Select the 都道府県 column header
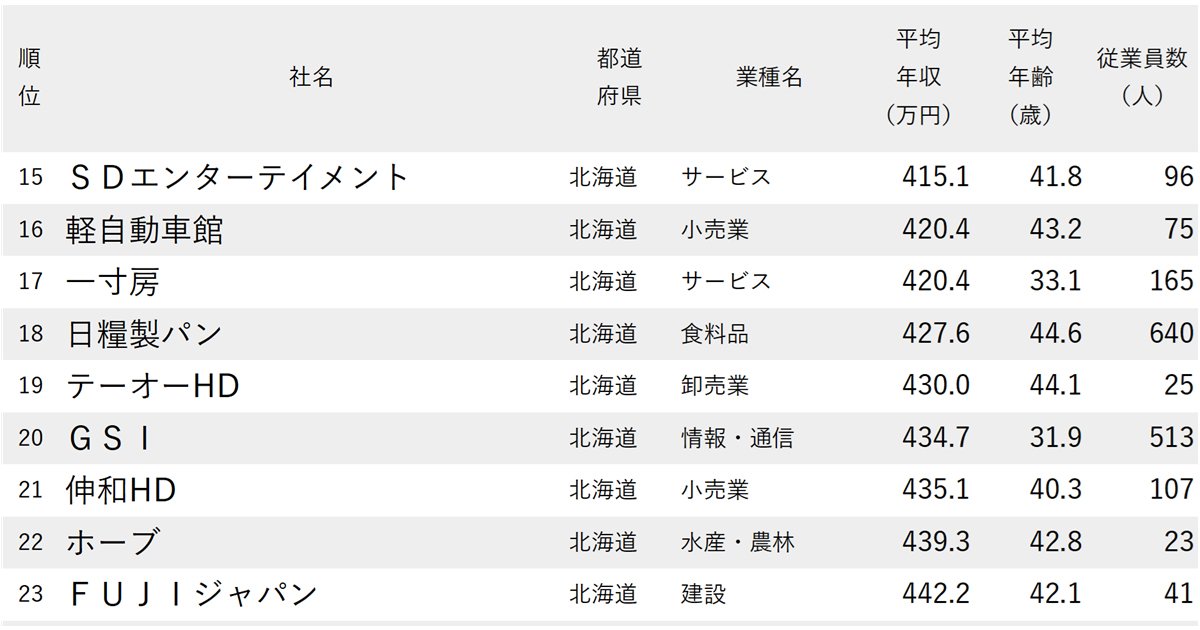Image resolution: width=1200 pixels, height=630 pixels. coord(619,78)
